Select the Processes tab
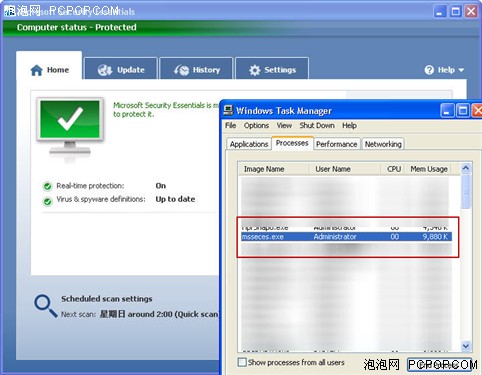Image resolution: width=482 pixels, height=375 pixels. tap(292, 143)
